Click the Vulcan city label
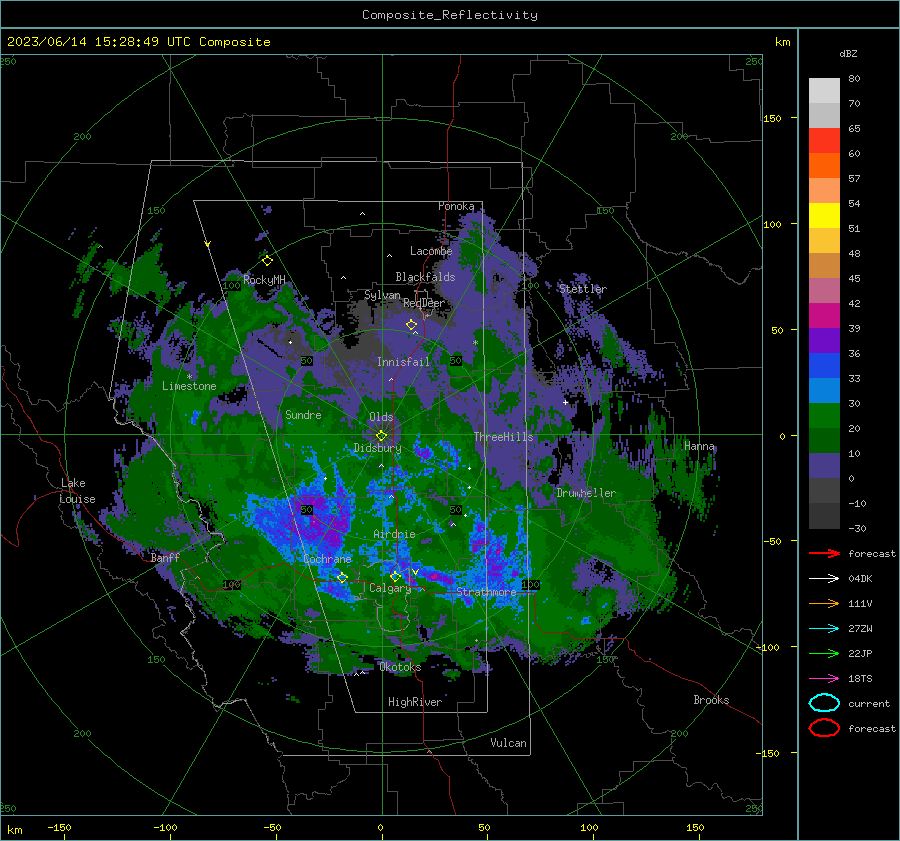The image size is (900, 841). pos(508,743)
